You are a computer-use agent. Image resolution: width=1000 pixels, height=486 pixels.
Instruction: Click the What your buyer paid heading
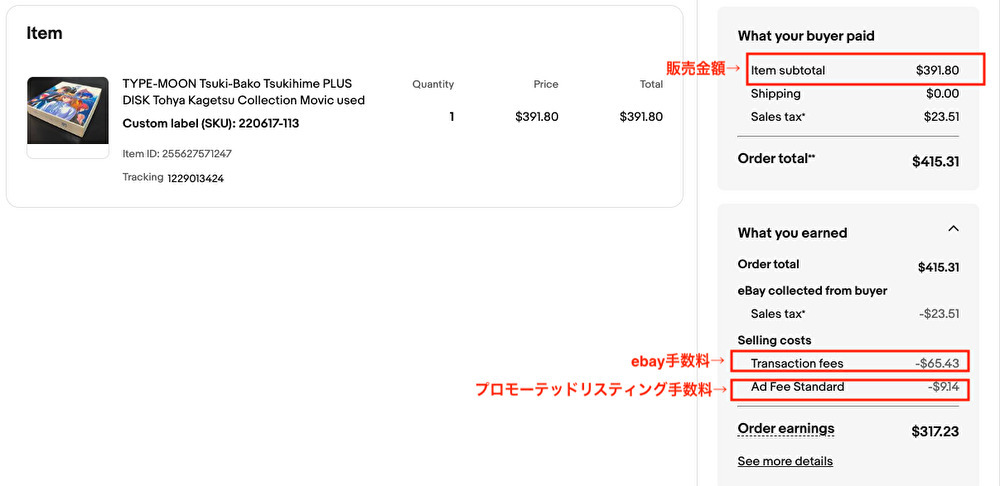[x=806, y=36]
